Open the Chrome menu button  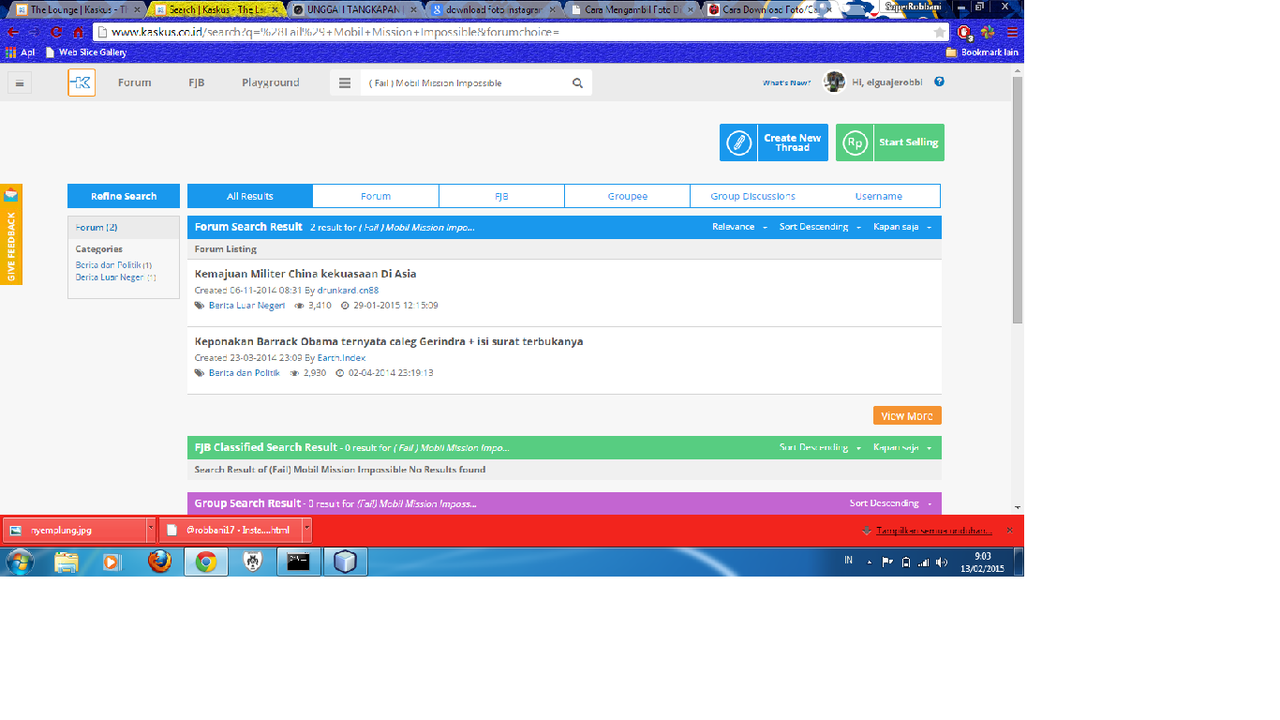coord(1012,32)
